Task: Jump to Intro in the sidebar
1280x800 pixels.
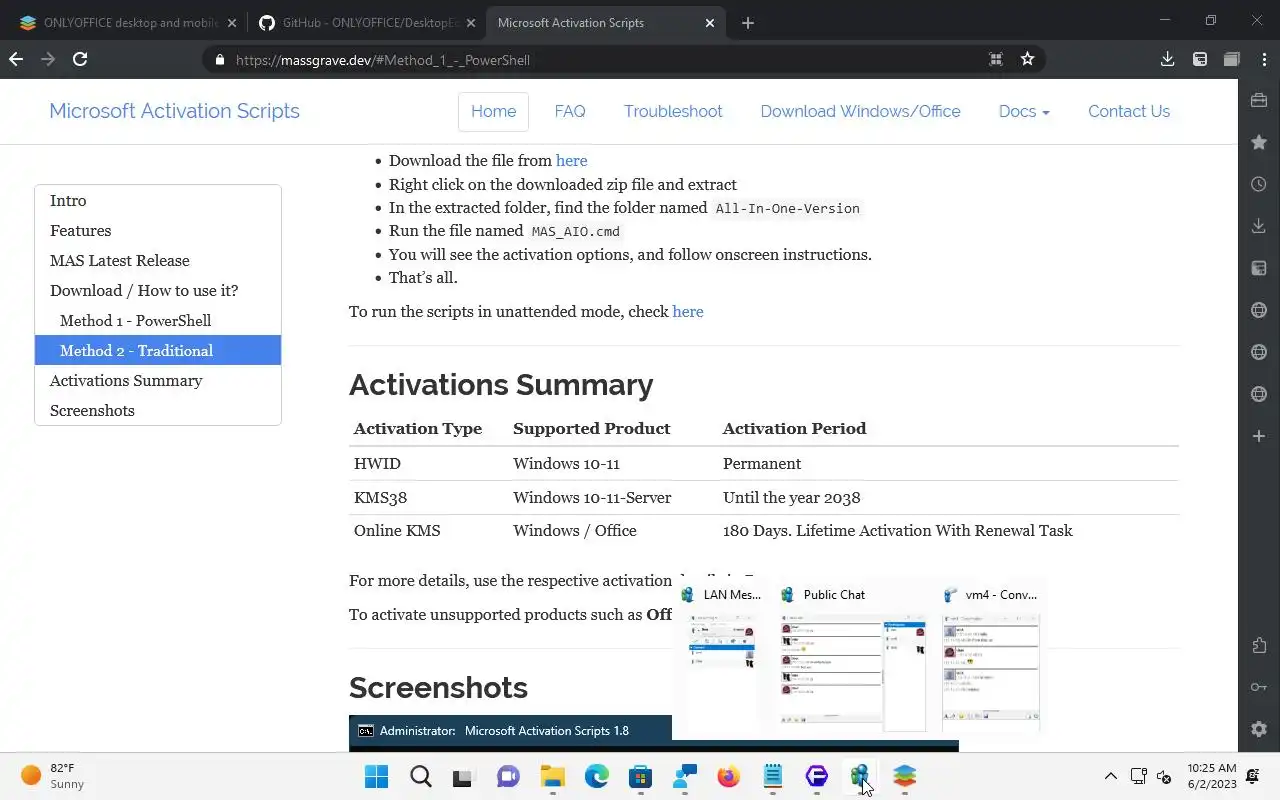Action: 158,200
